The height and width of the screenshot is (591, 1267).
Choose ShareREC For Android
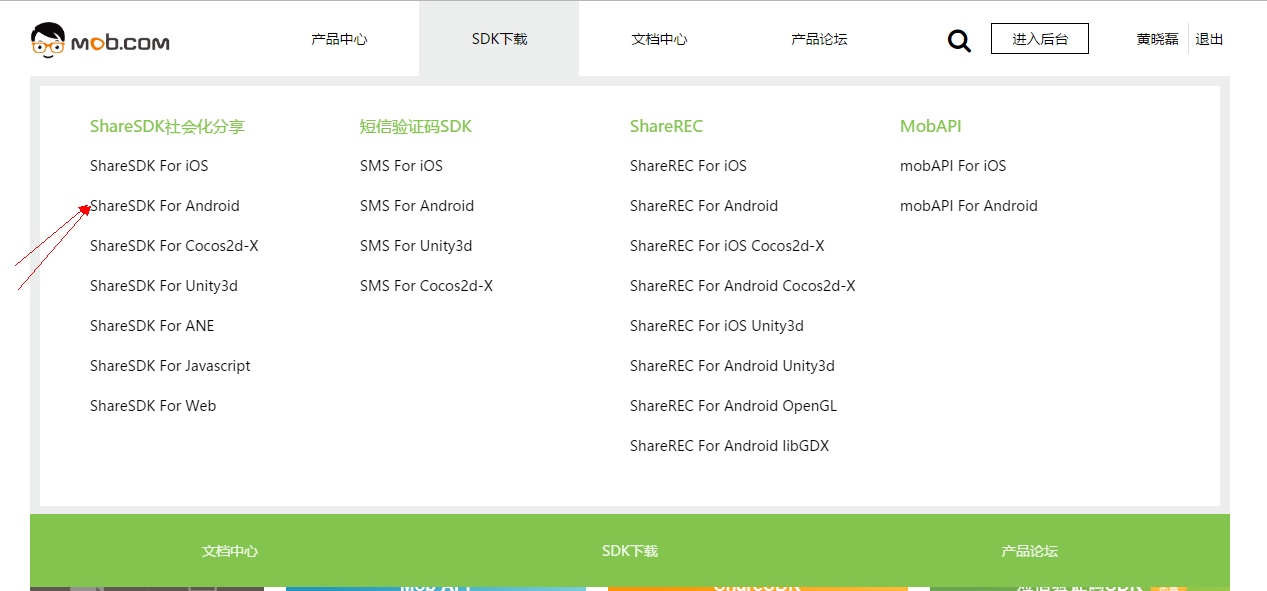coord(704,206)
